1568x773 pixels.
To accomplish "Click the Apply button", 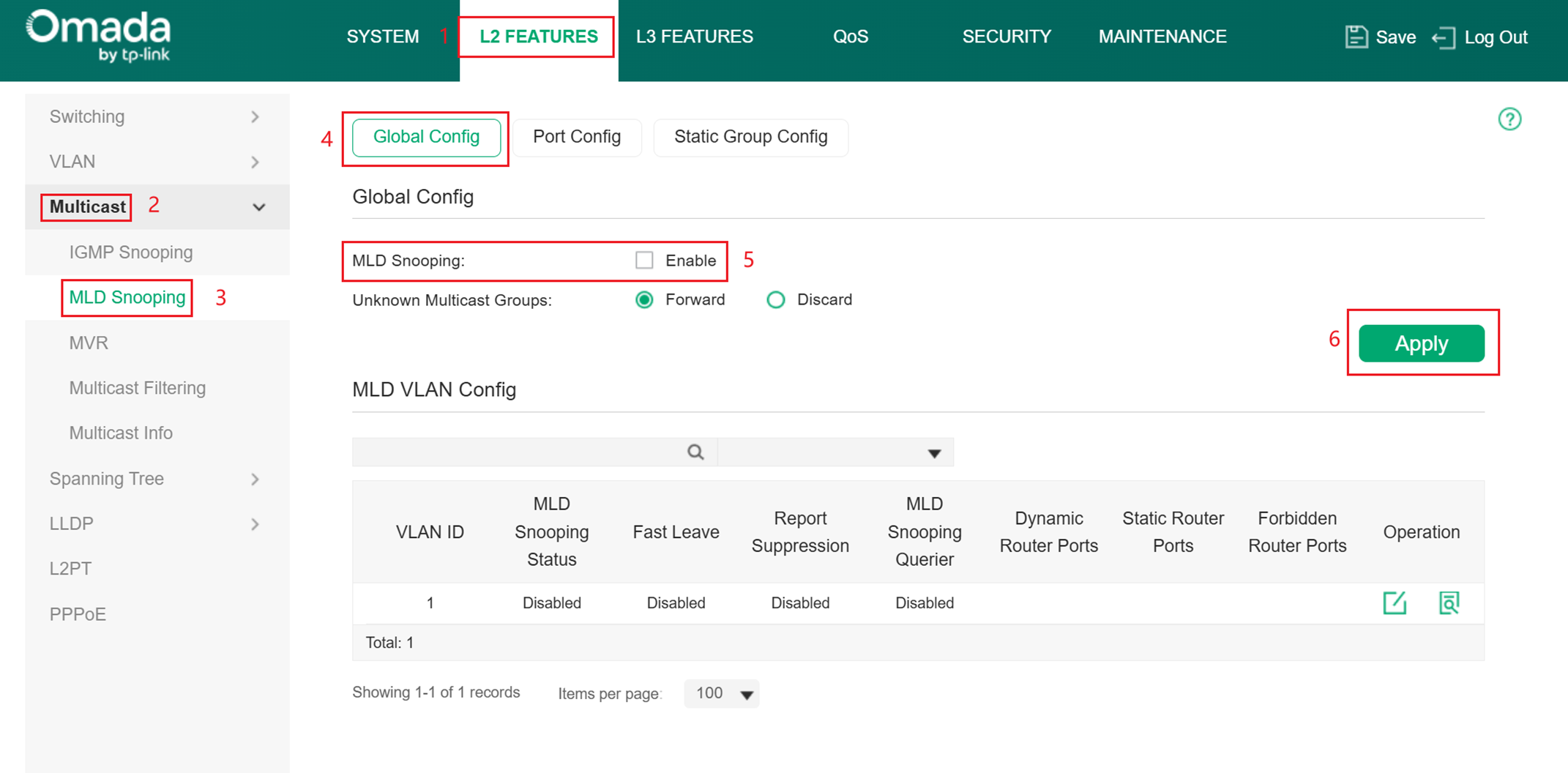I will pos(1420,343).
